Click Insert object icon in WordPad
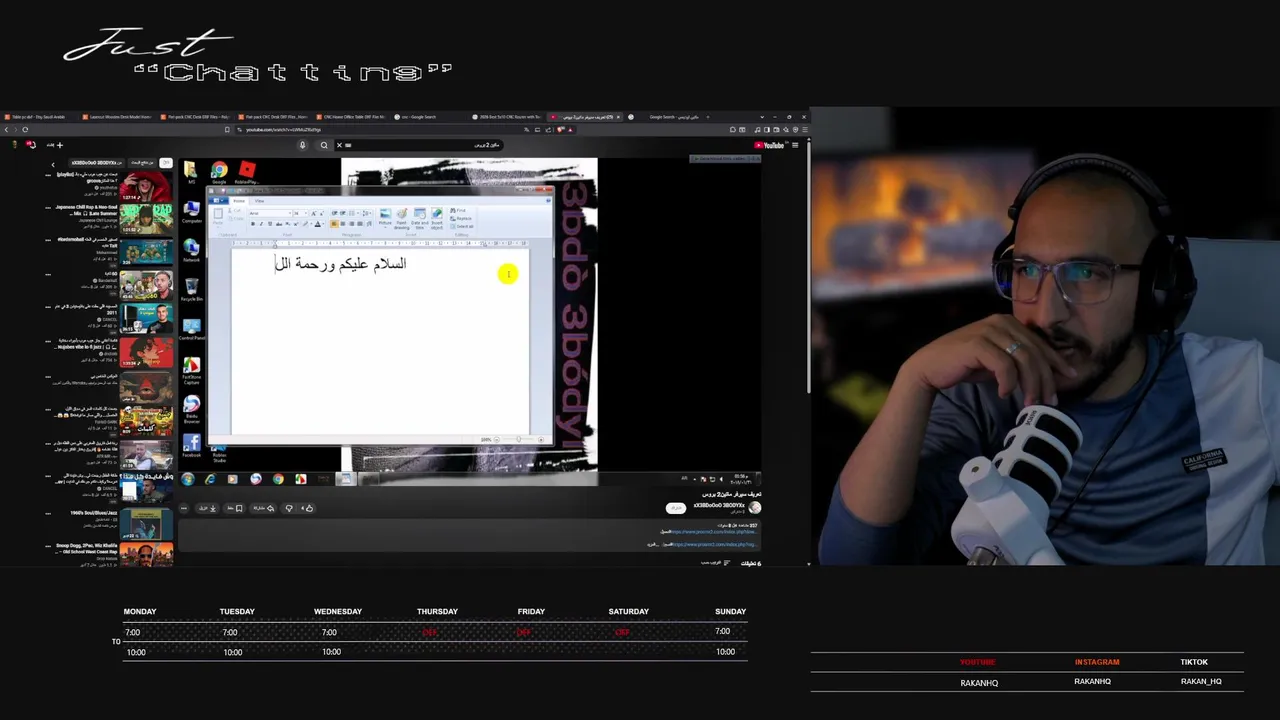 click(437, 218)
